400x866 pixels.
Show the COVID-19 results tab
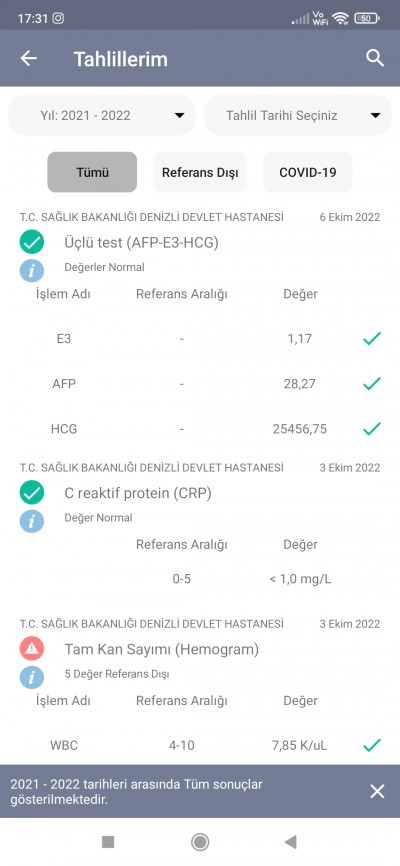tap(308, 172)
